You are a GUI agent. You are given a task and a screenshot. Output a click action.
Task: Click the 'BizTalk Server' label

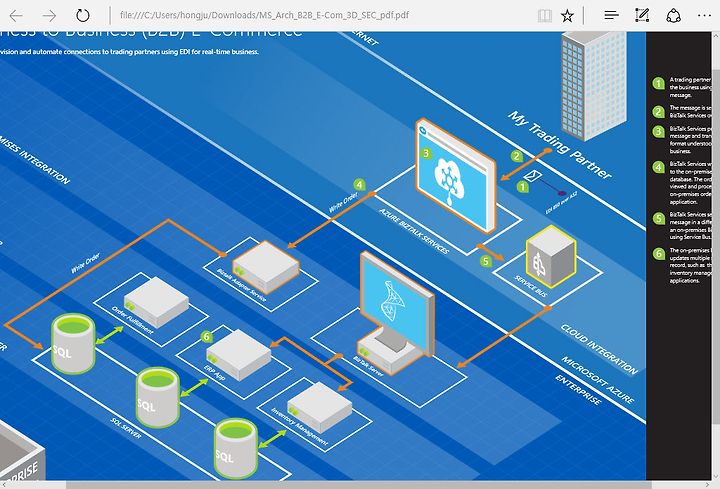(x=368, y=366)
